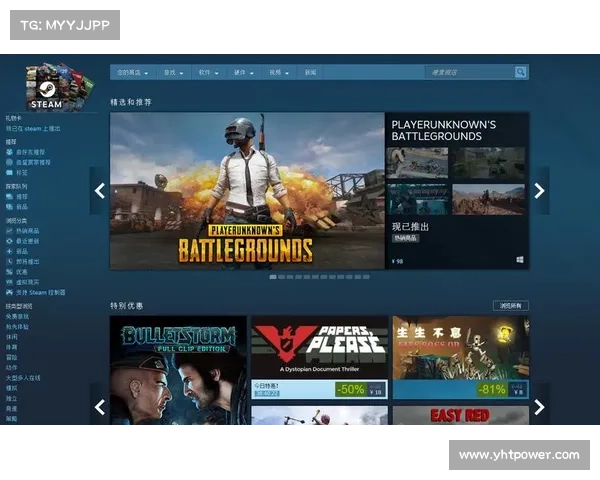Click in the store search field

tap(470, 72)
